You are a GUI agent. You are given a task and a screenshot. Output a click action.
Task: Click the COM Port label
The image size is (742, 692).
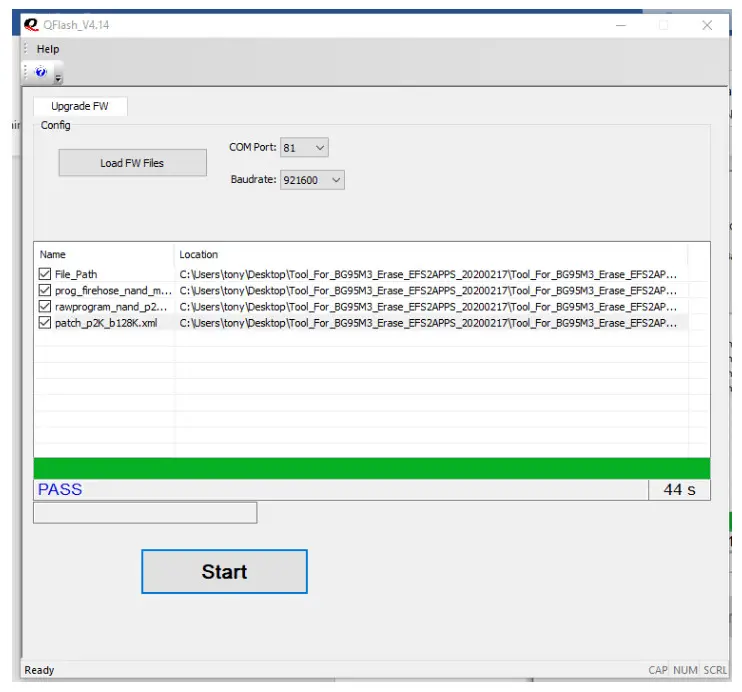coord(253,147)
